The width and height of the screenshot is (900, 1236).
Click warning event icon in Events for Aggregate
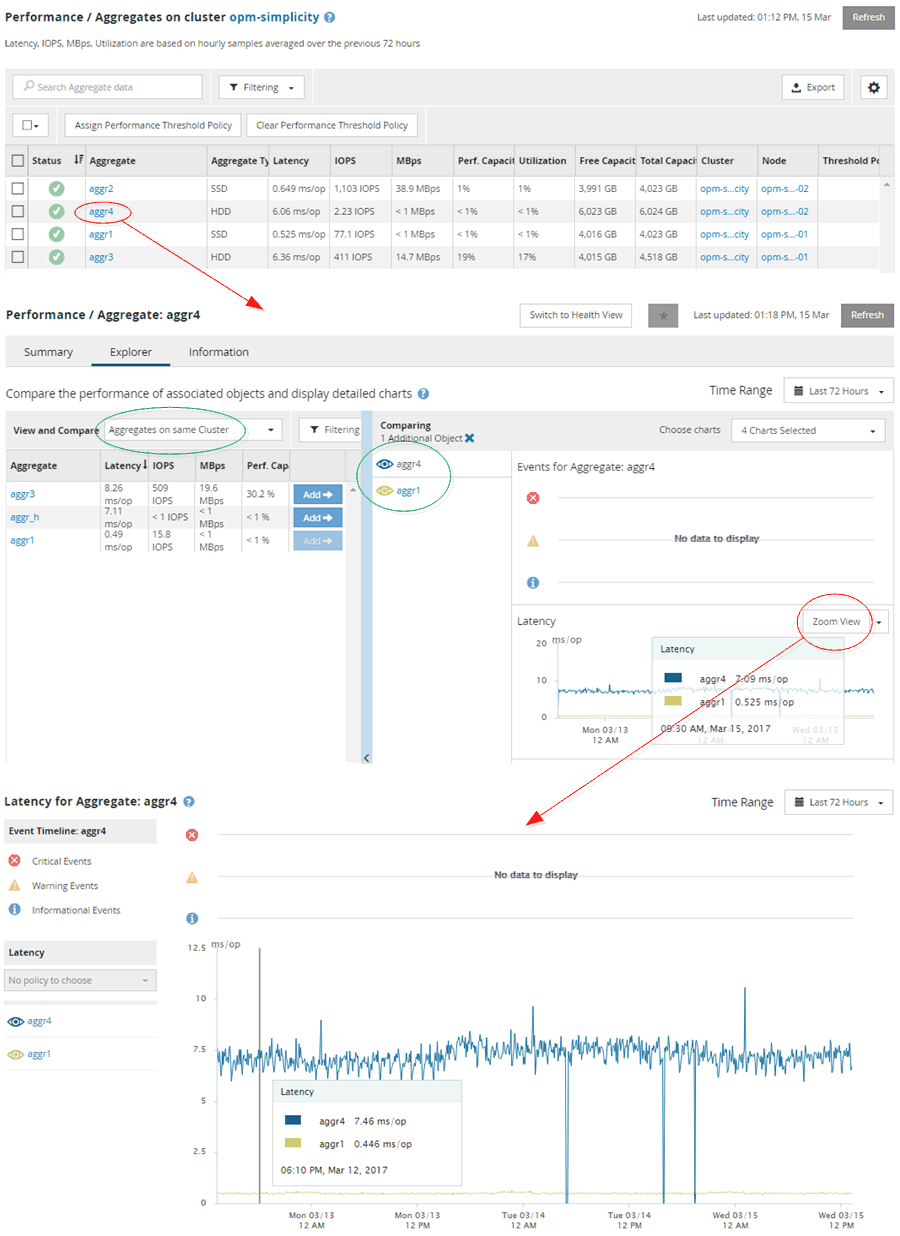tap(533, 540)
